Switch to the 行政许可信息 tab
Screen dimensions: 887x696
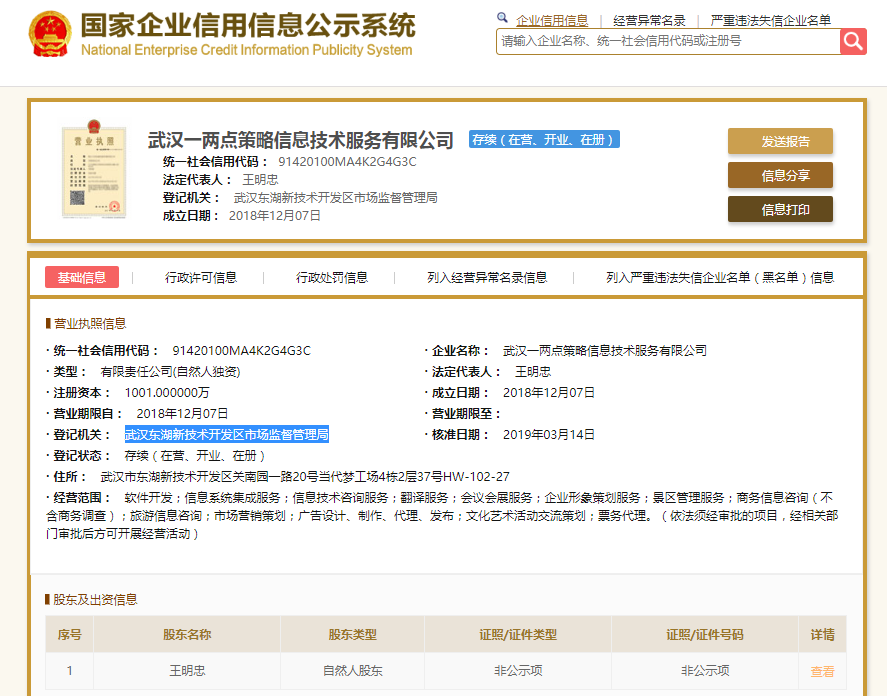201,278
